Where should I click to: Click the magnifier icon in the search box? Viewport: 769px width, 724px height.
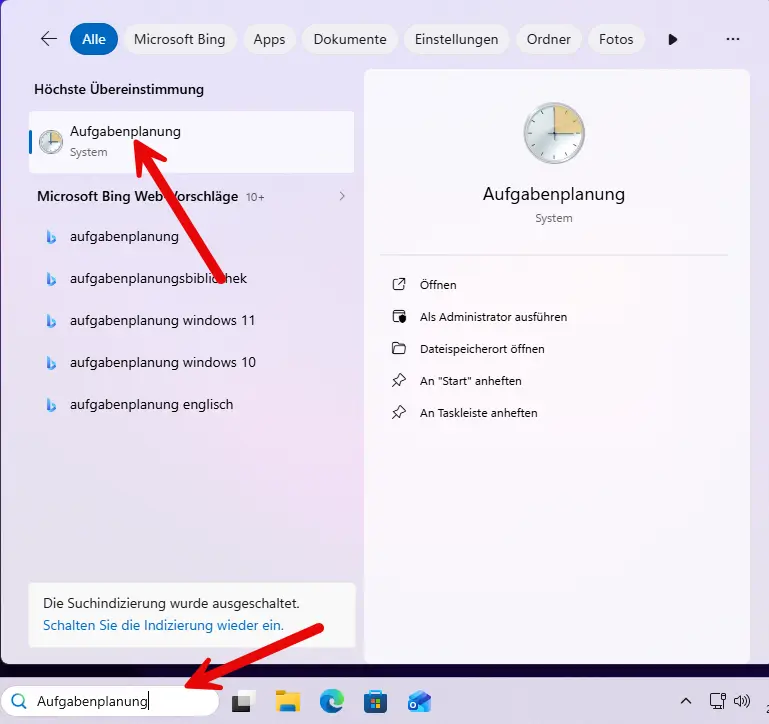coord(19,701)
